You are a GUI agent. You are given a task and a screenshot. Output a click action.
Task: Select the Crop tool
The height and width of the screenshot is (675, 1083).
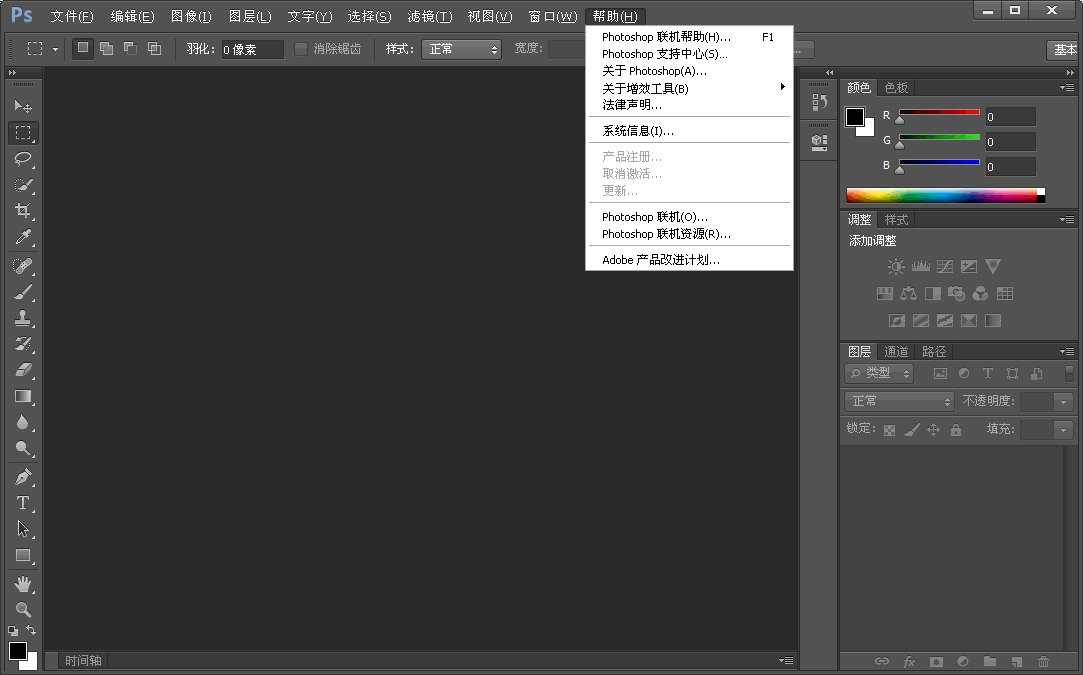tap(23, 211)
